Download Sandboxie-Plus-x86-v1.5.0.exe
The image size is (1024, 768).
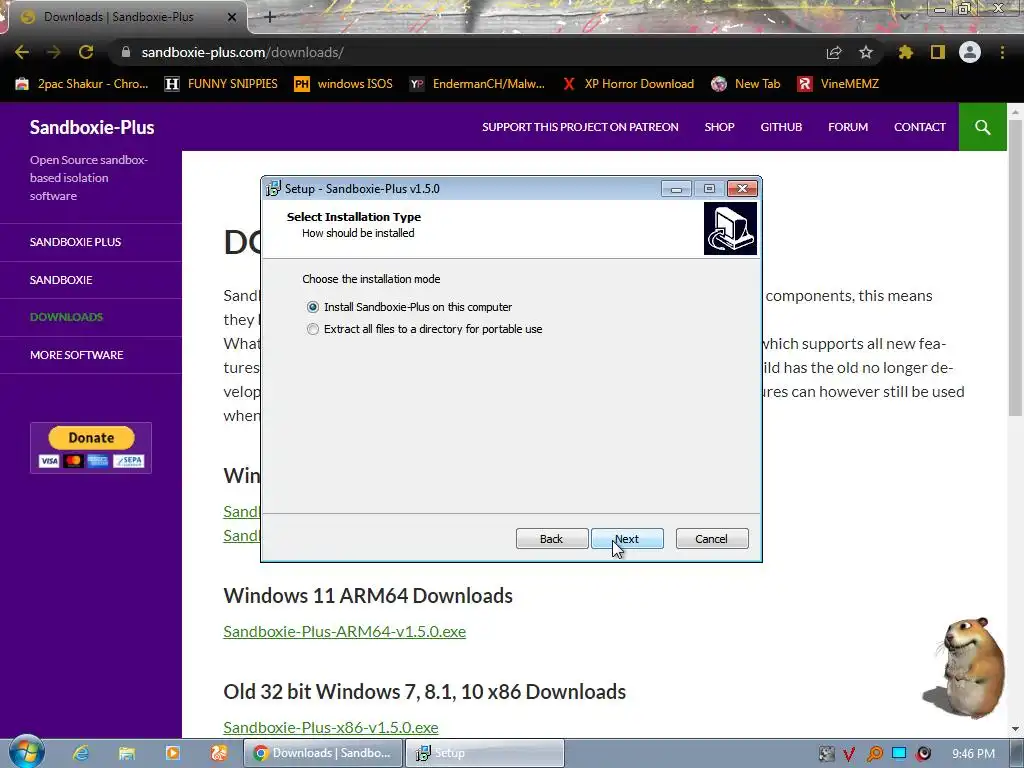(330, 728)
